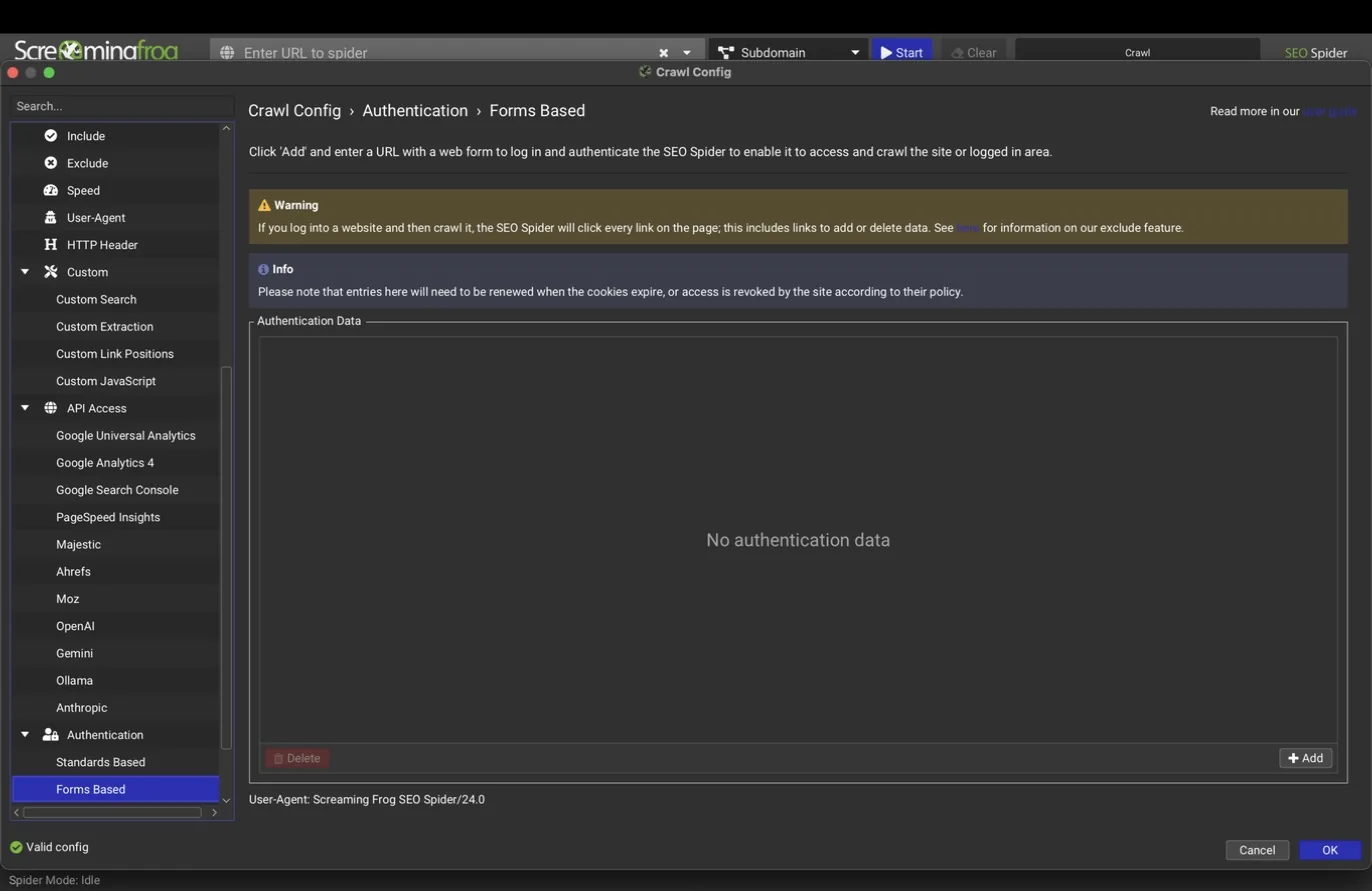Viewport: 1372px width, 891px height.
Task: Open Google Search Console settings
Action: click(x=115, y=490)
